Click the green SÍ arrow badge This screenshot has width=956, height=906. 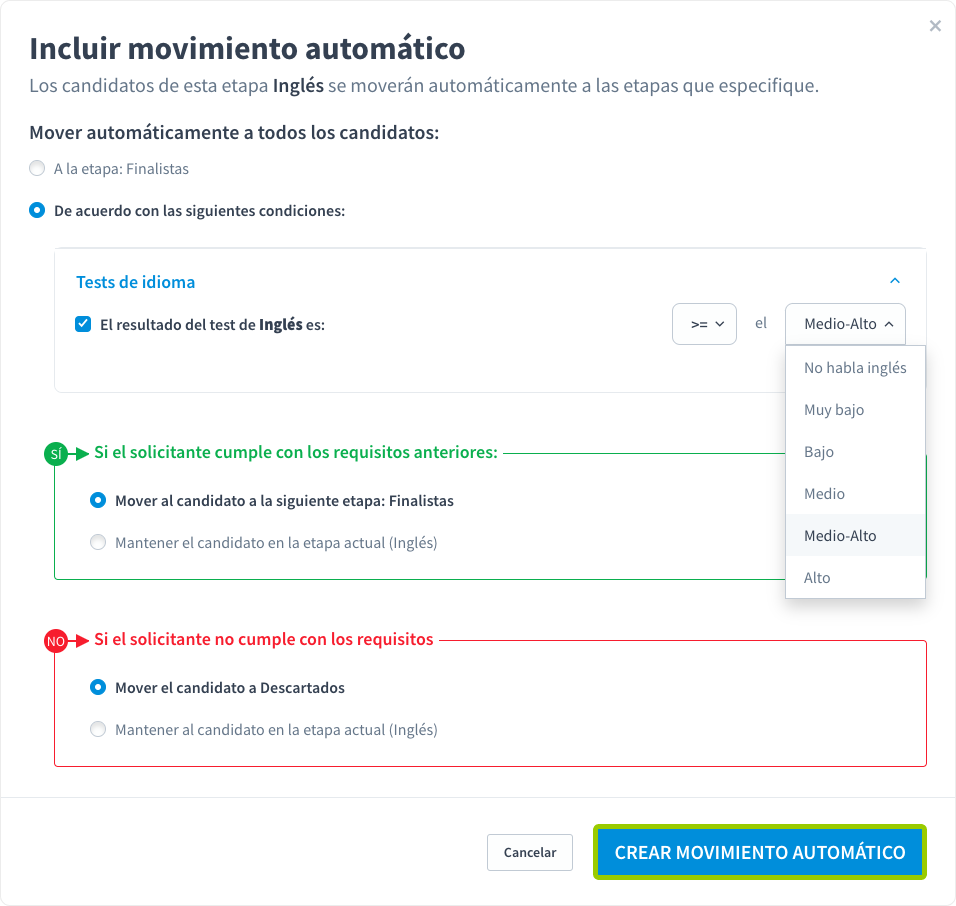click(x=57, y=453)
